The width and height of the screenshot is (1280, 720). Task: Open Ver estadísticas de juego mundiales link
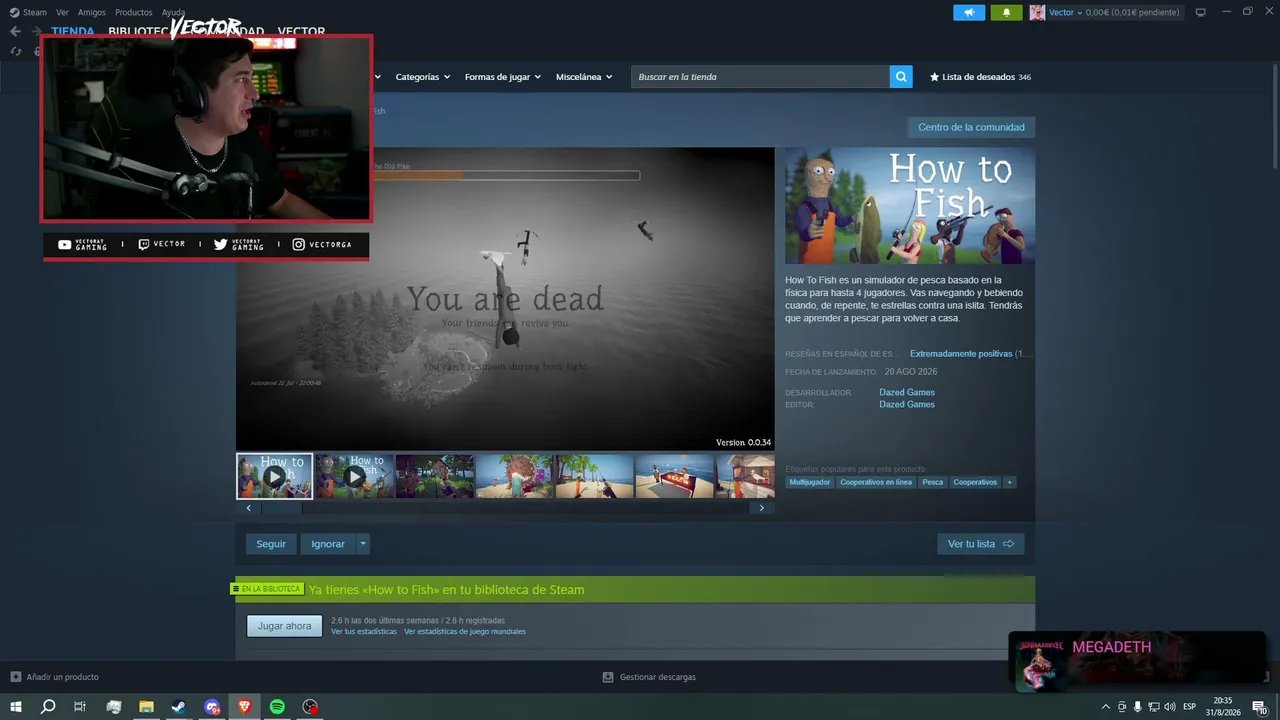(x=465, y=632)
